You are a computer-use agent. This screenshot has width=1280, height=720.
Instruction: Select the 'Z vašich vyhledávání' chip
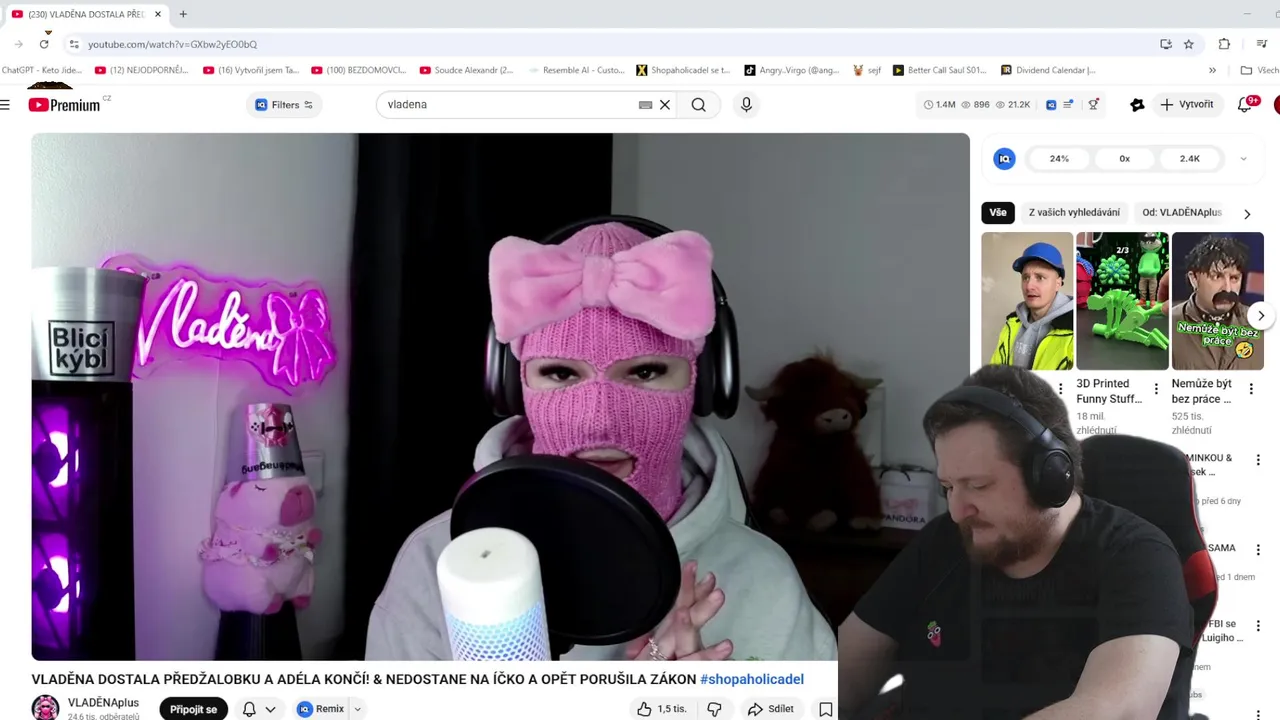click(1074, 212)
